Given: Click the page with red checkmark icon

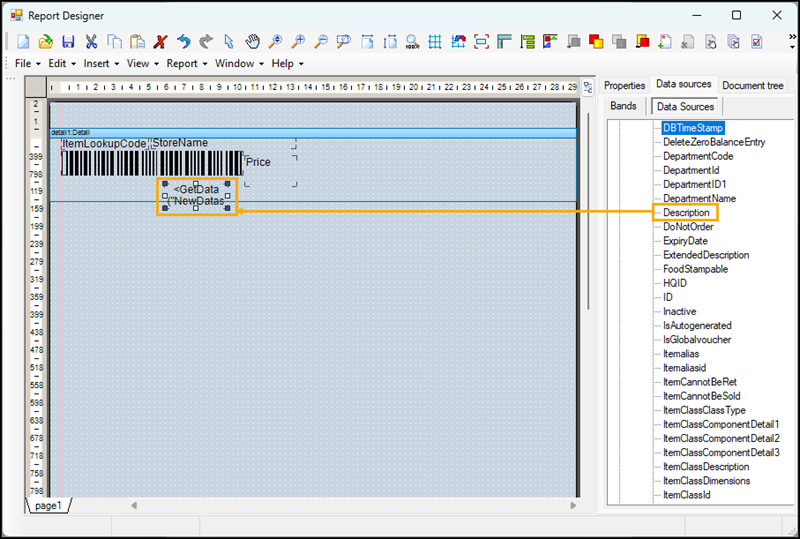Looking at the screenshot, I should pyautogui.click(x=757, y=42).
